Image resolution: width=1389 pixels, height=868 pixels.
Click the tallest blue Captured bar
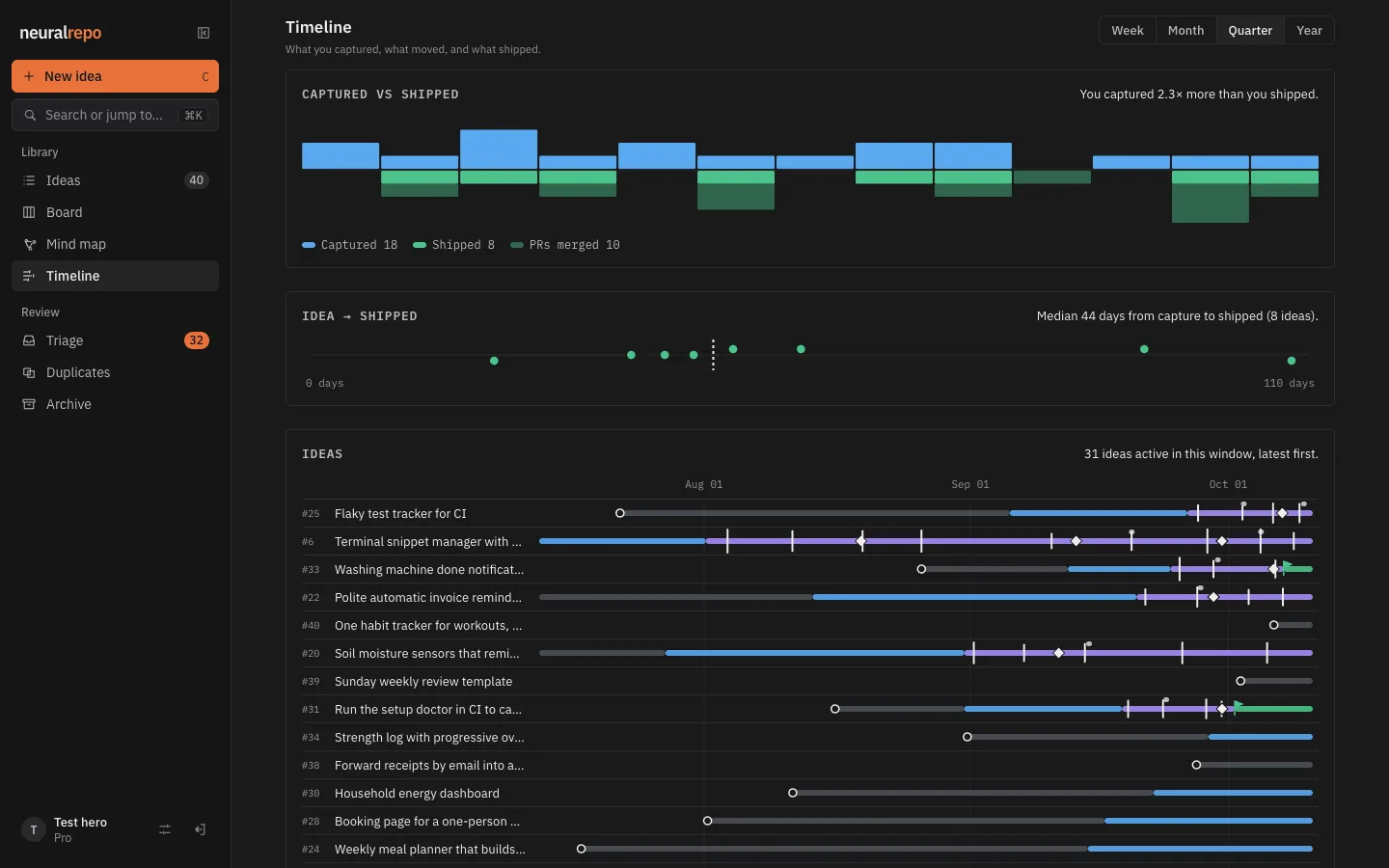coord(499,149)
